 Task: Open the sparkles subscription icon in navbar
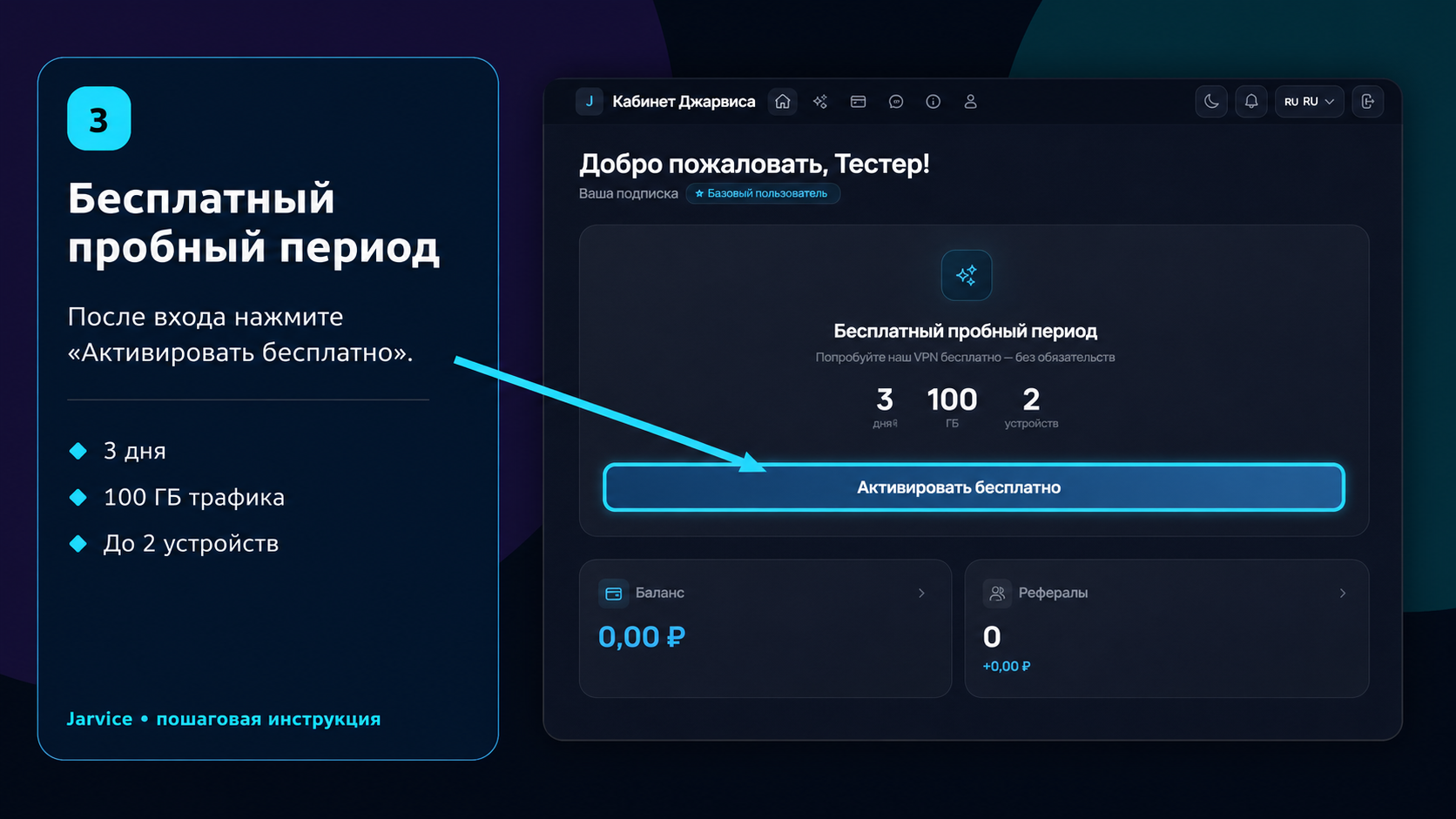click(x=820, y=102)
